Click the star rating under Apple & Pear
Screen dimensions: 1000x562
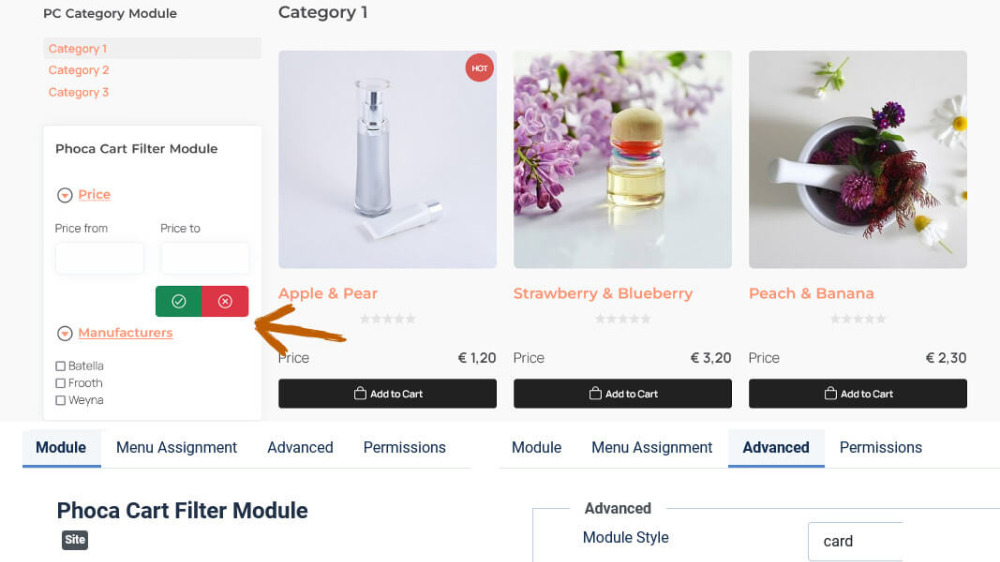387,319
